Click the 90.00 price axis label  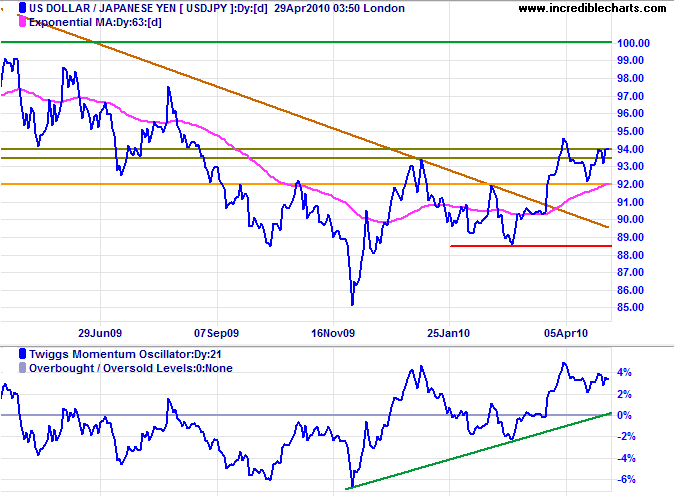pyautogui.click(x=631, y=220)
